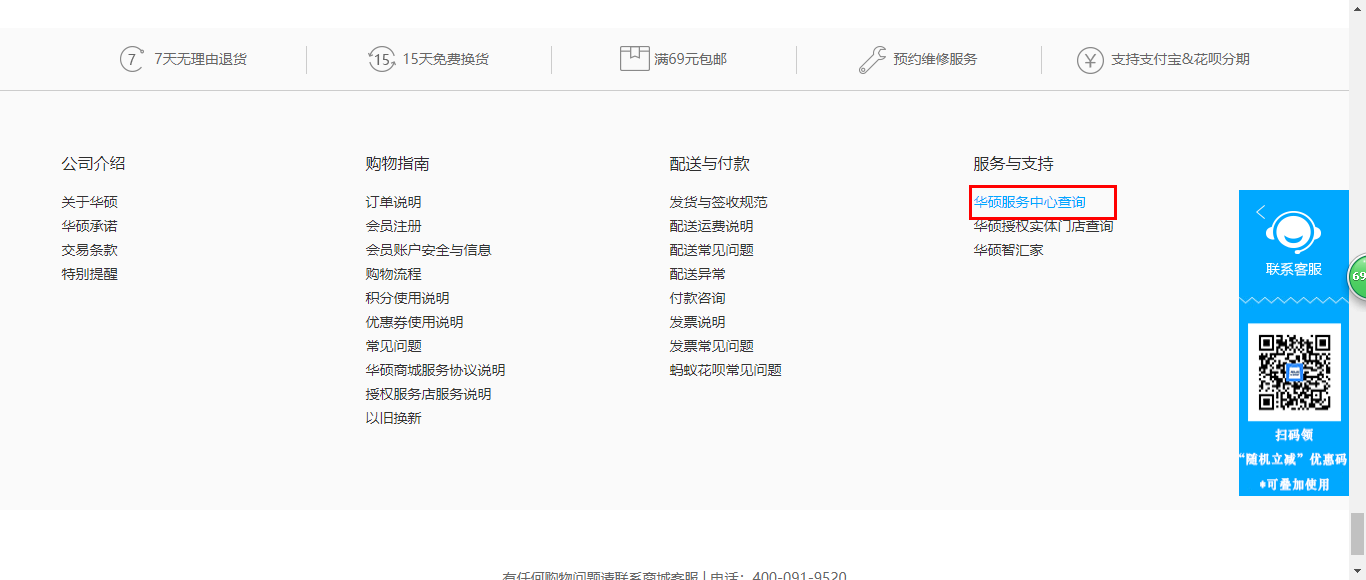Open 华硕授权实体门店查询
This screenshot has height=580, width=1366.
(x=1046, y=225)
